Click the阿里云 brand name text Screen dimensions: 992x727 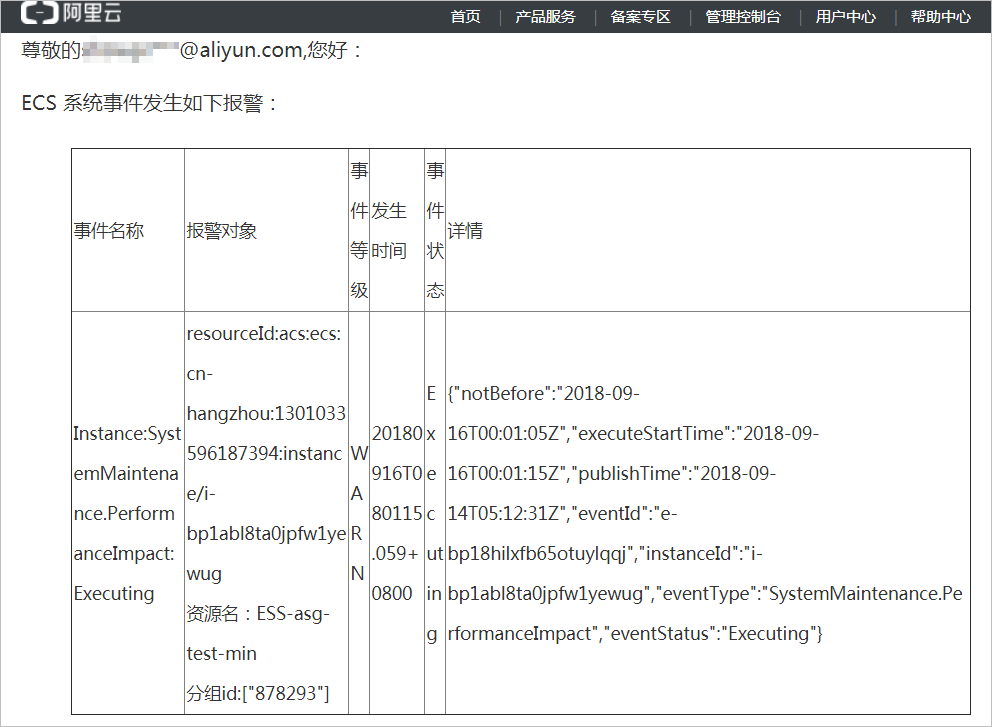click(x=92, y=12)
